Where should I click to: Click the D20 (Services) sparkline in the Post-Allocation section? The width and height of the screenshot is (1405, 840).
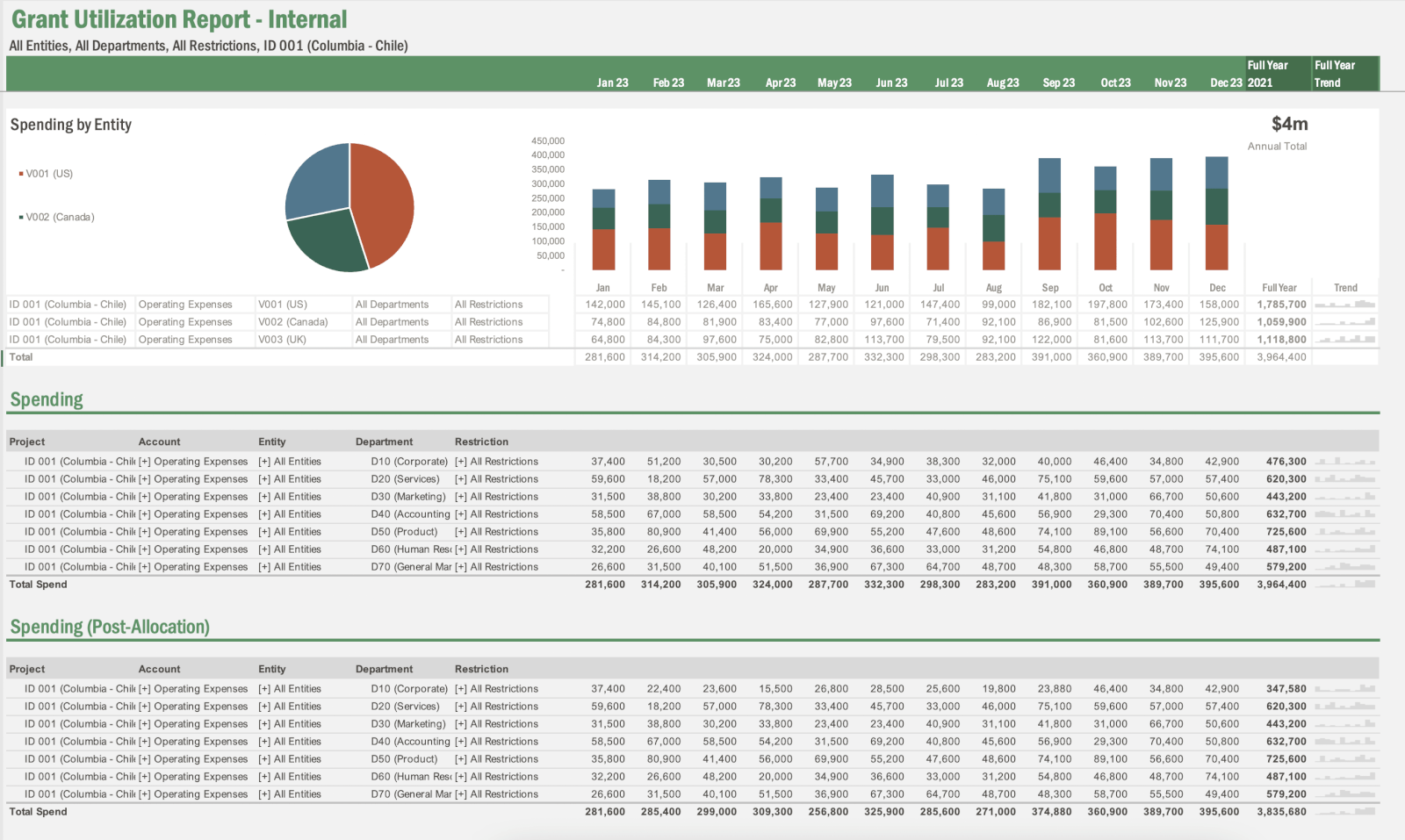point(1344,707)
